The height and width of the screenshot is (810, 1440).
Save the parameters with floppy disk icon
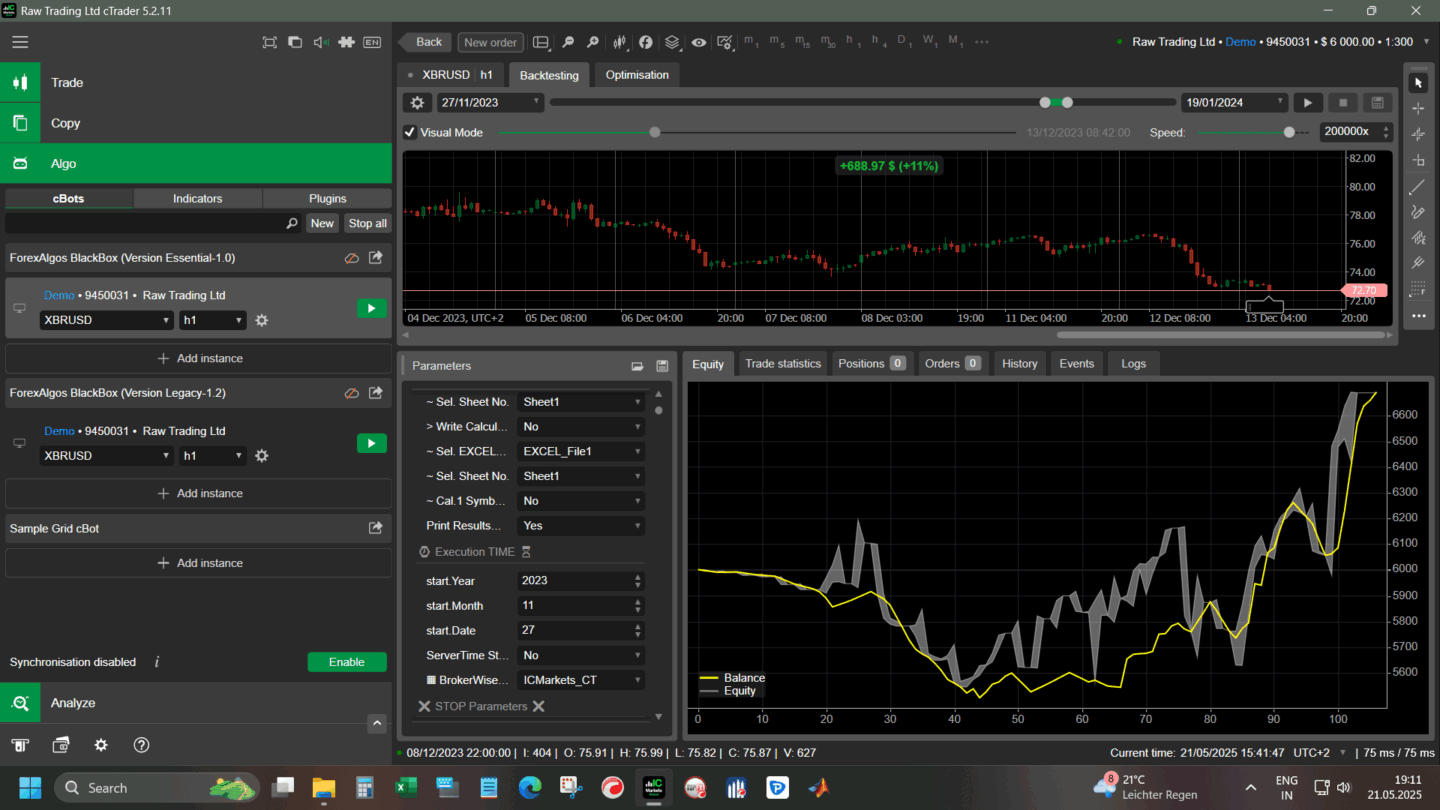click(662, 366)
